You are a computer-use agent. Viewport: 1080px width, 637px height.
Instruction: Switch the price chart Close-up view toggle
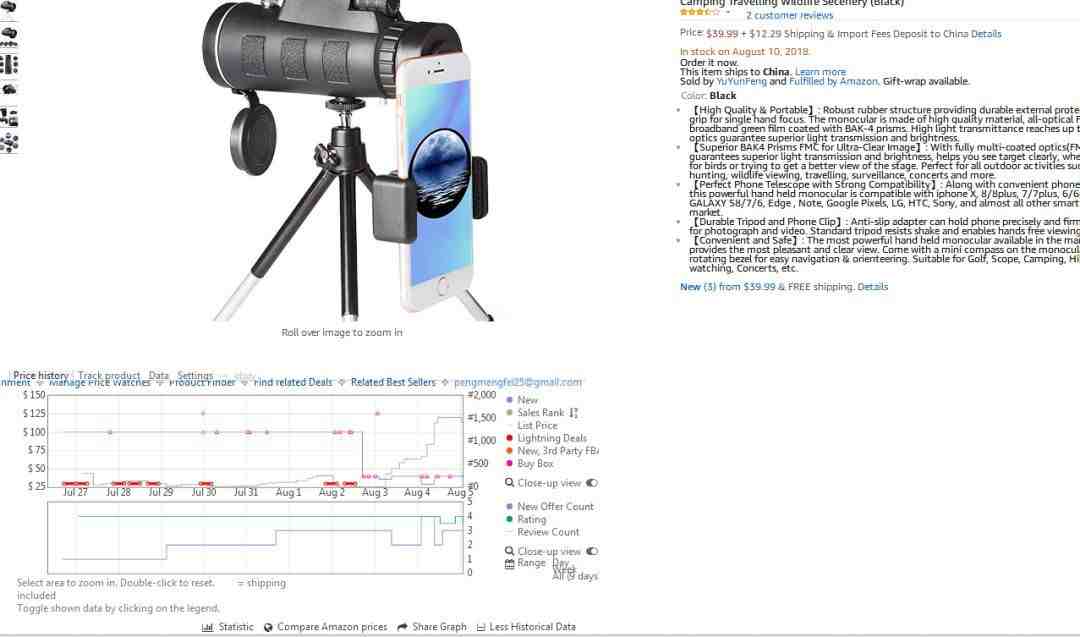pos(592,483)
